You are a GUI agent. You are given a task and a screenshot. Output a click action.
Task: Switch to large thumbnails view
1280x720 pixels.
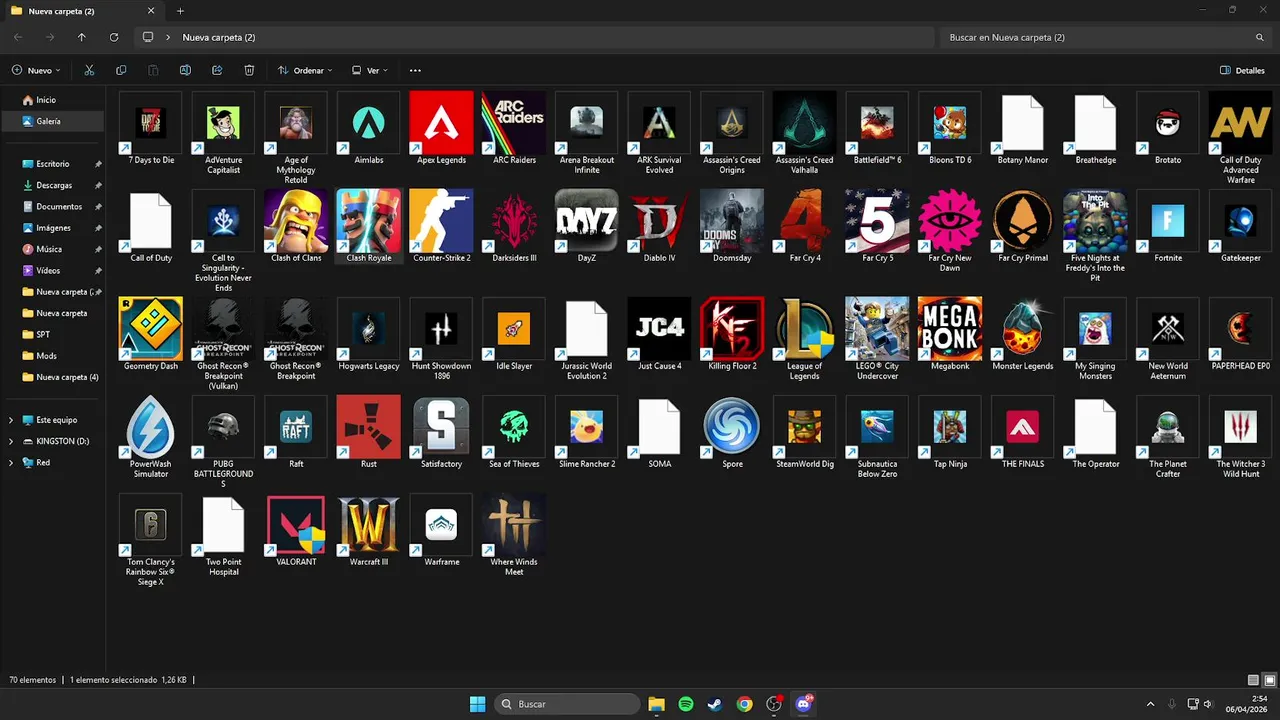[1270, 680]
